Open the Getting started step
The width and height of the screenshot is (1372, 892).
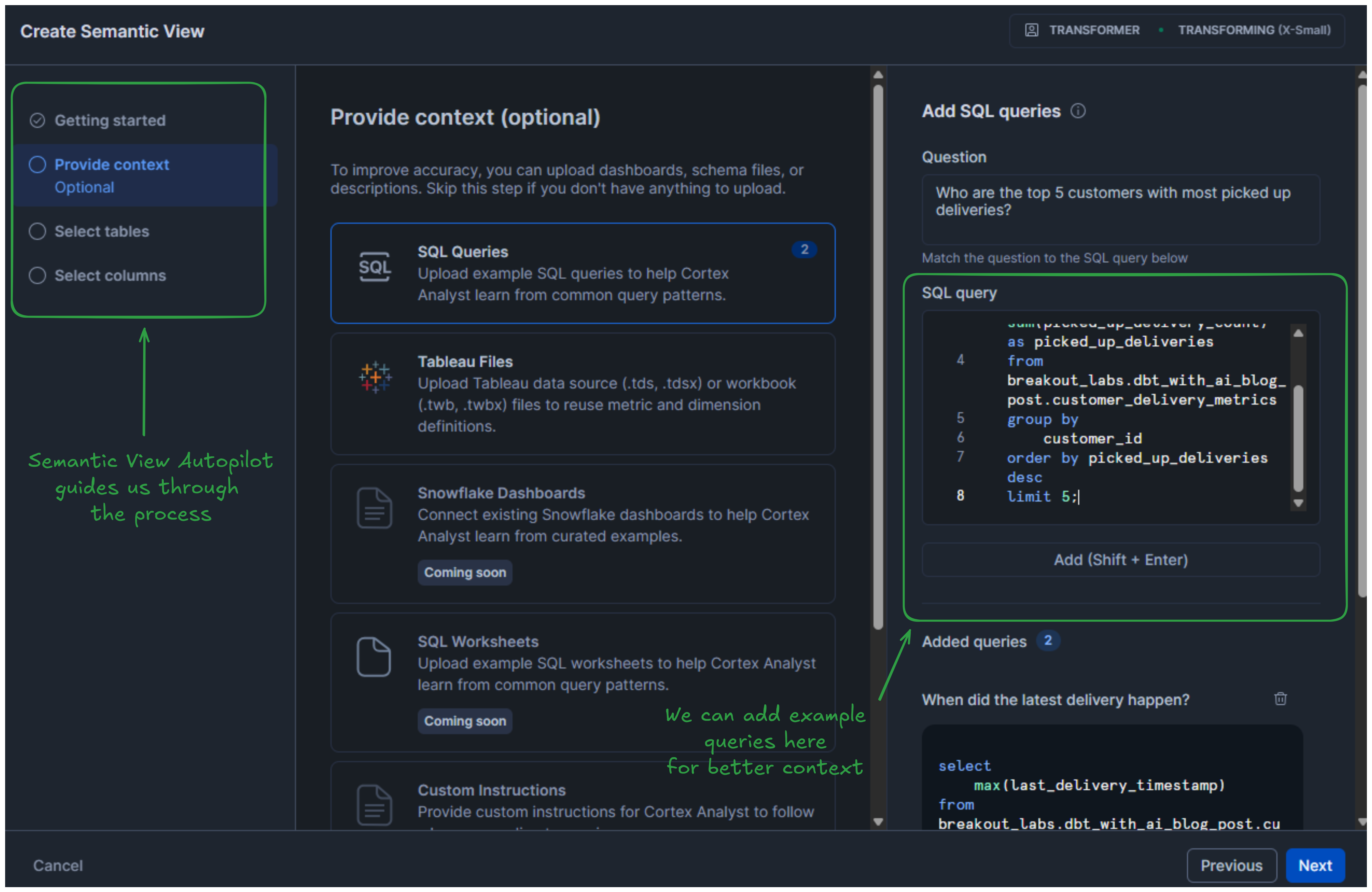(110, 121)
